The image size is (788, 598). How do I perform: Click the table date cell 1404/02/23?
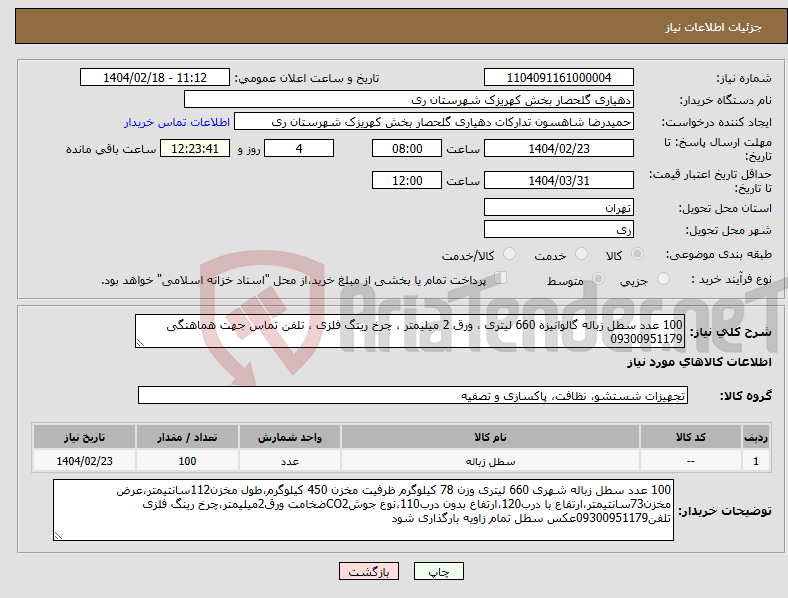click(x=84, y=461)
